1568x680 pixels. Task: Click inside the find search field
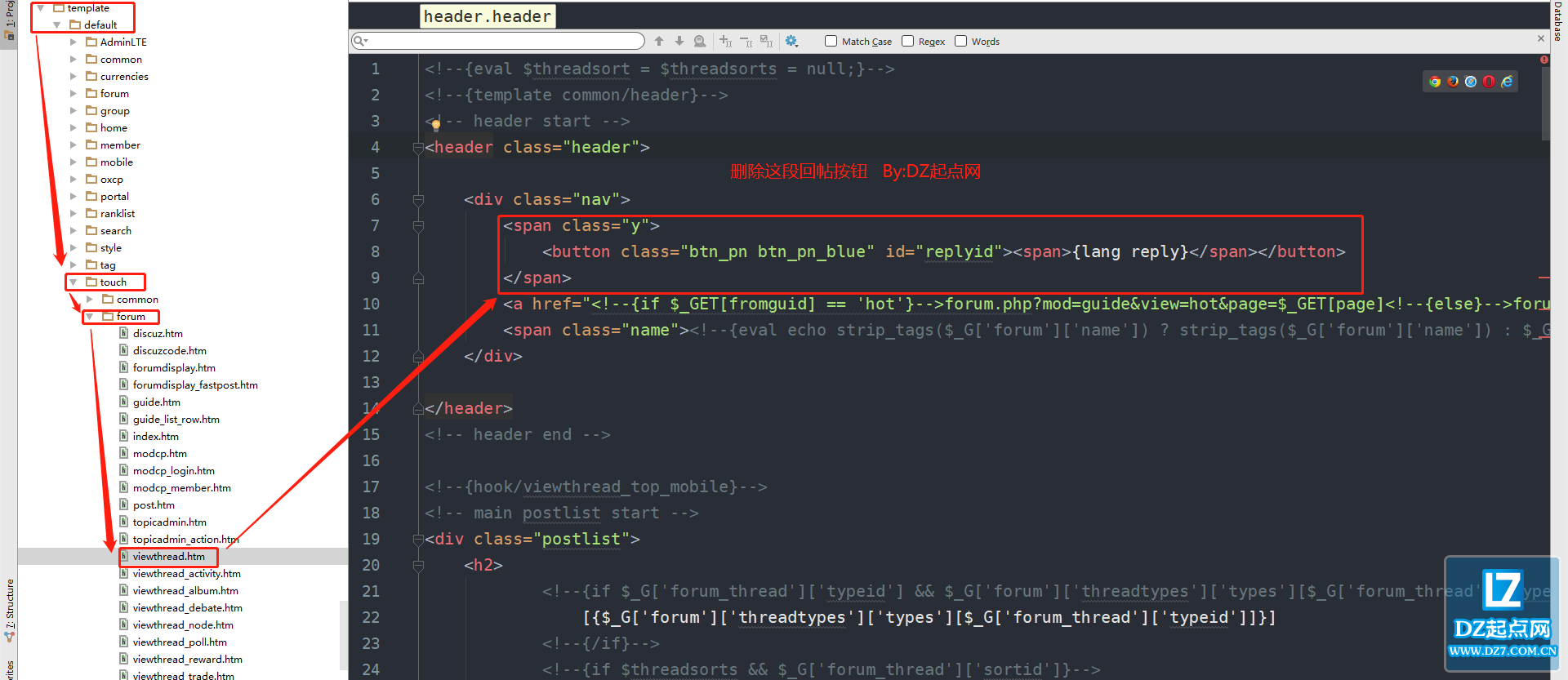pos(502,41)
